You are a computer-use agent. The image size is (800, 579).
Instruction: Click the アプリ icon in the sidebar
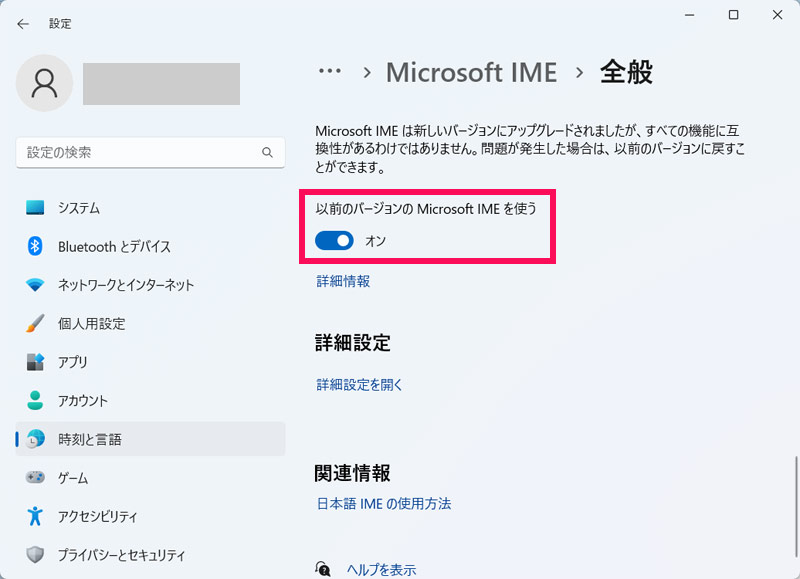(35, 362)
